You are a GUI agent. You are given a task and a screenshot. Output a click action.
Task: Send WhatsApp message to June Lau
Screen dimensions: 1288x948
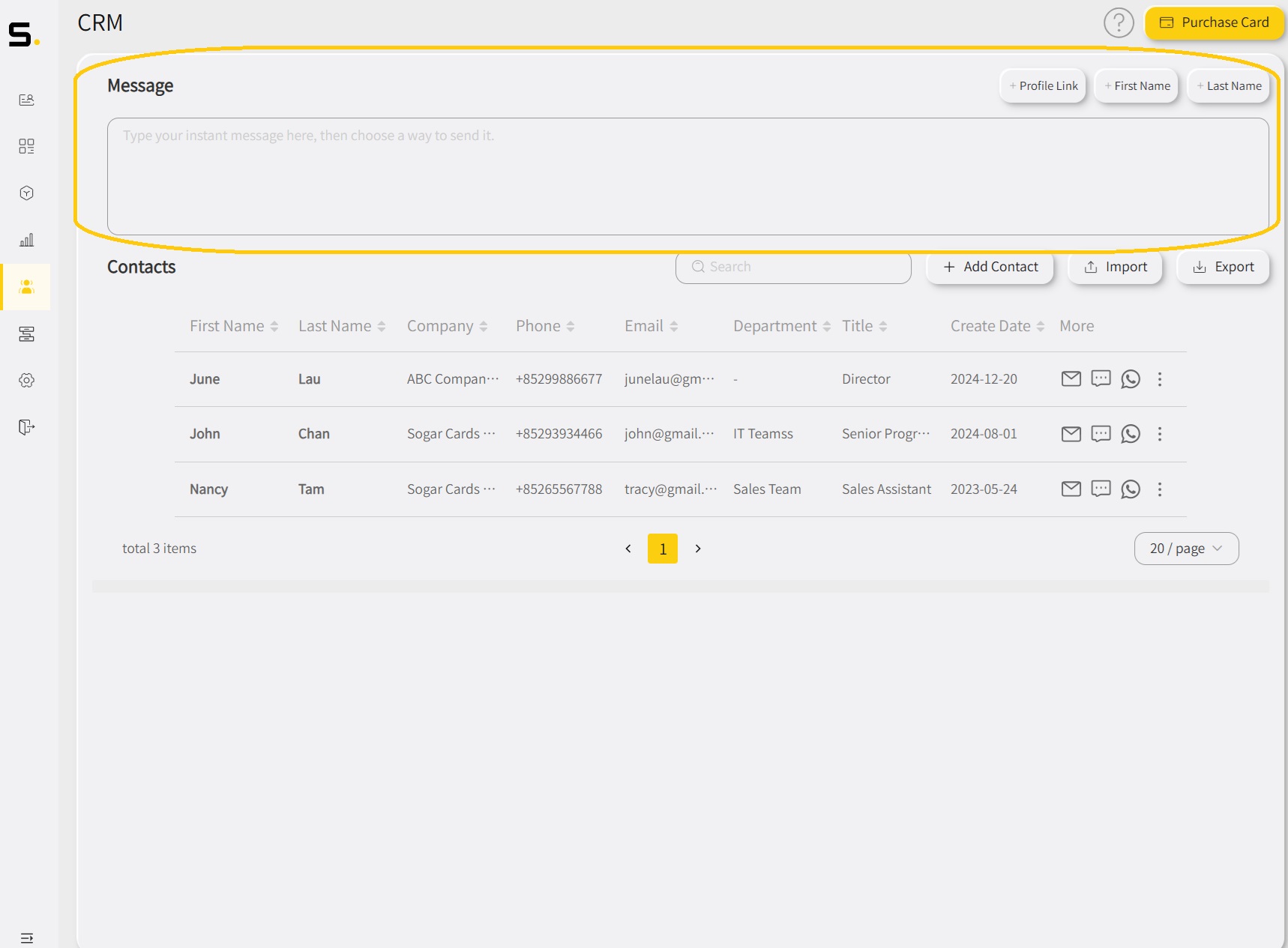point(1131,378)
